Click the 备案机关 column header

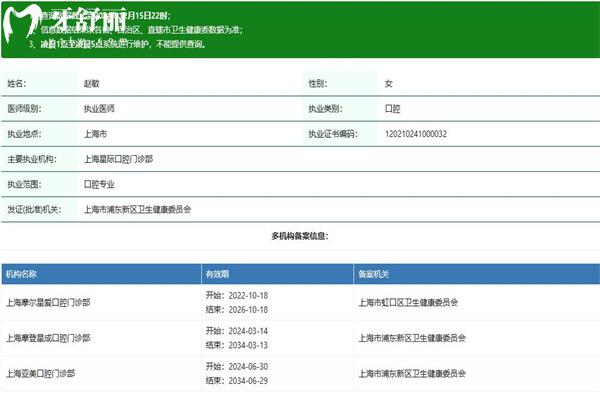pos(373,274)
